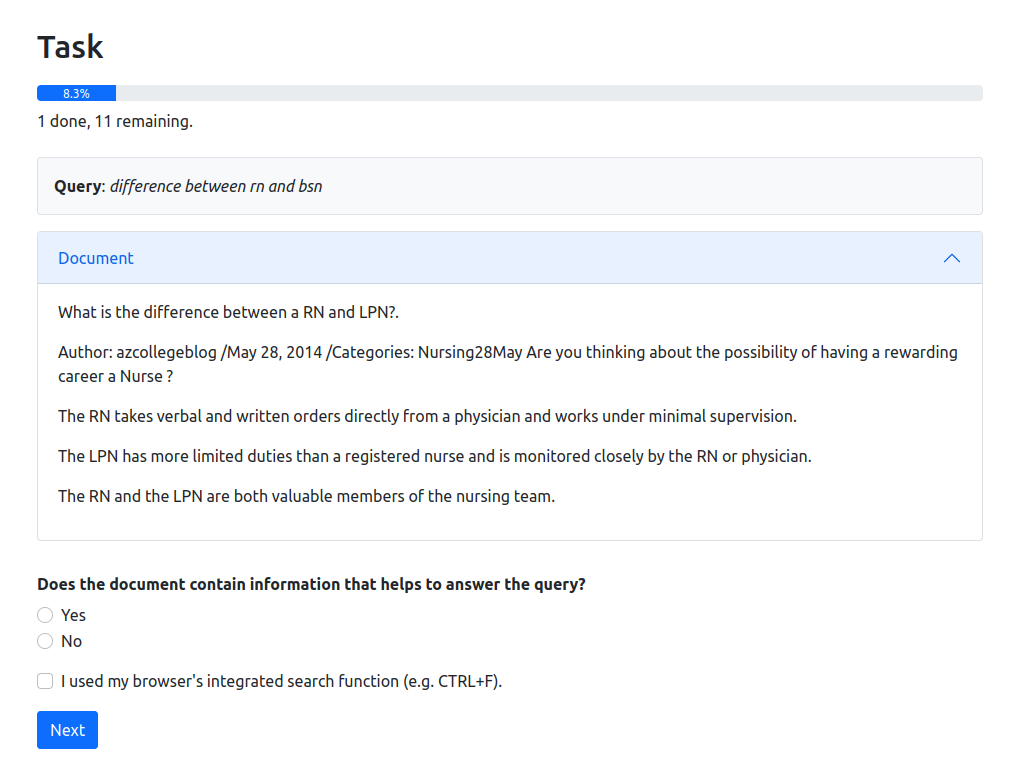
Task: Collapse the Document panel using the chevron icon
Action: pos(951,258)
